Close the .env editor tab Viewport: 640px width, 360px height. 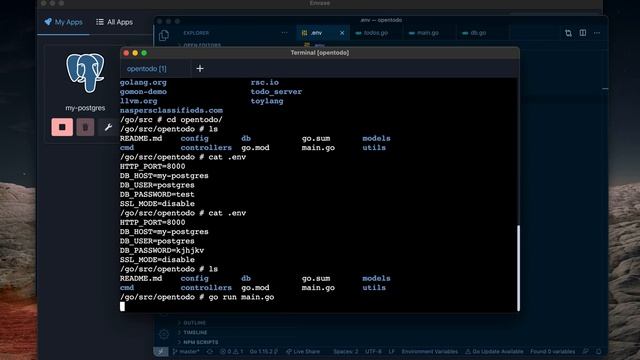pos(342,33)
